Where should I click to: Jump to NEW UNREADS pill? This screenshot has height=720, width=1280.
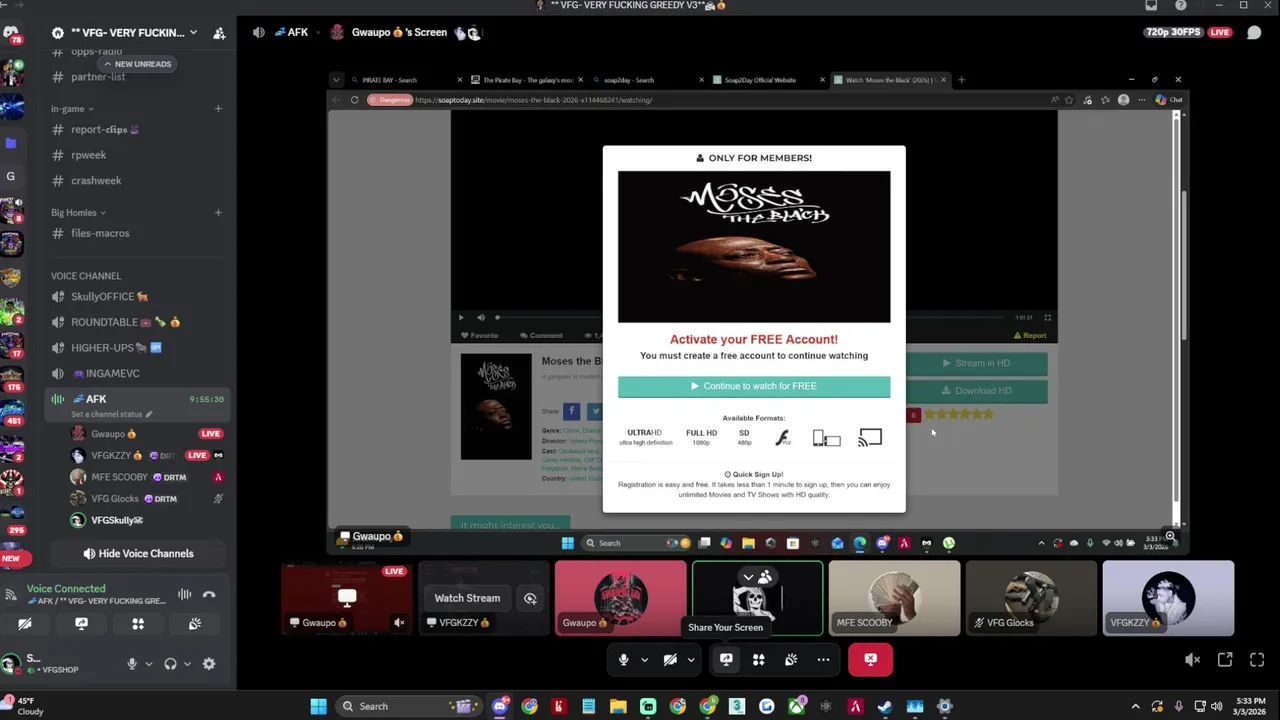[137, 64]
